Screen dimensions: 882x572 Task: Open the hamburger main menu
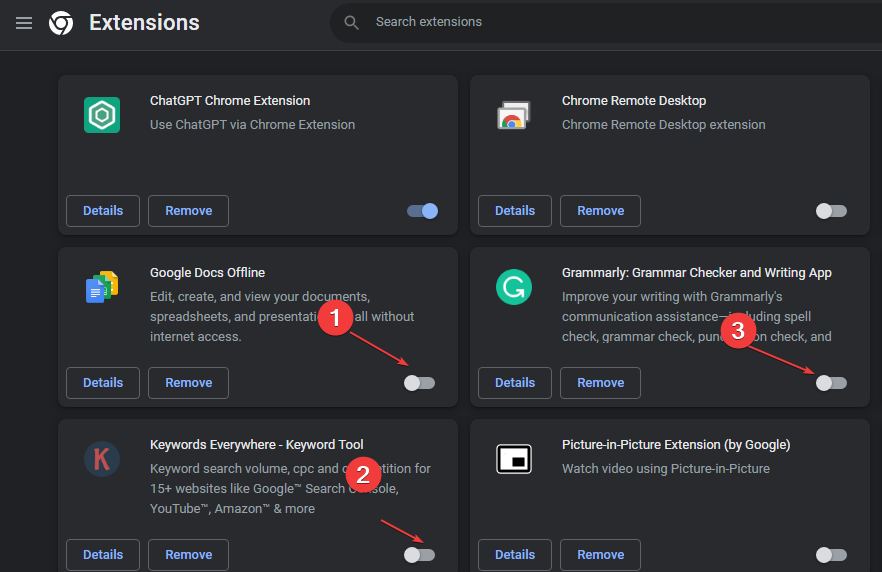coord(24,22)
